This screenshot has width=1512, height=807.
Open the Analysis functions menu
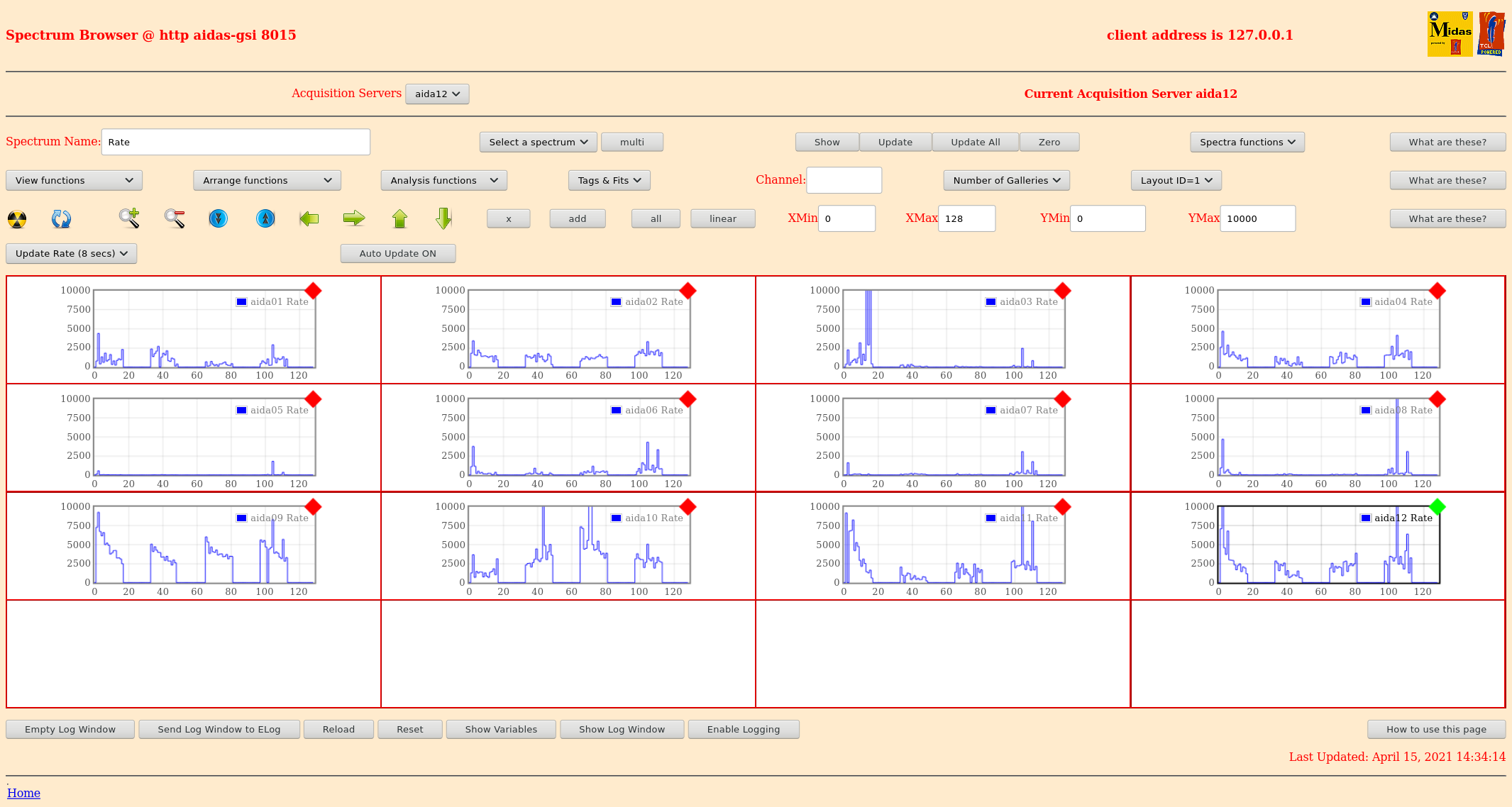click(x=443, y=180)
